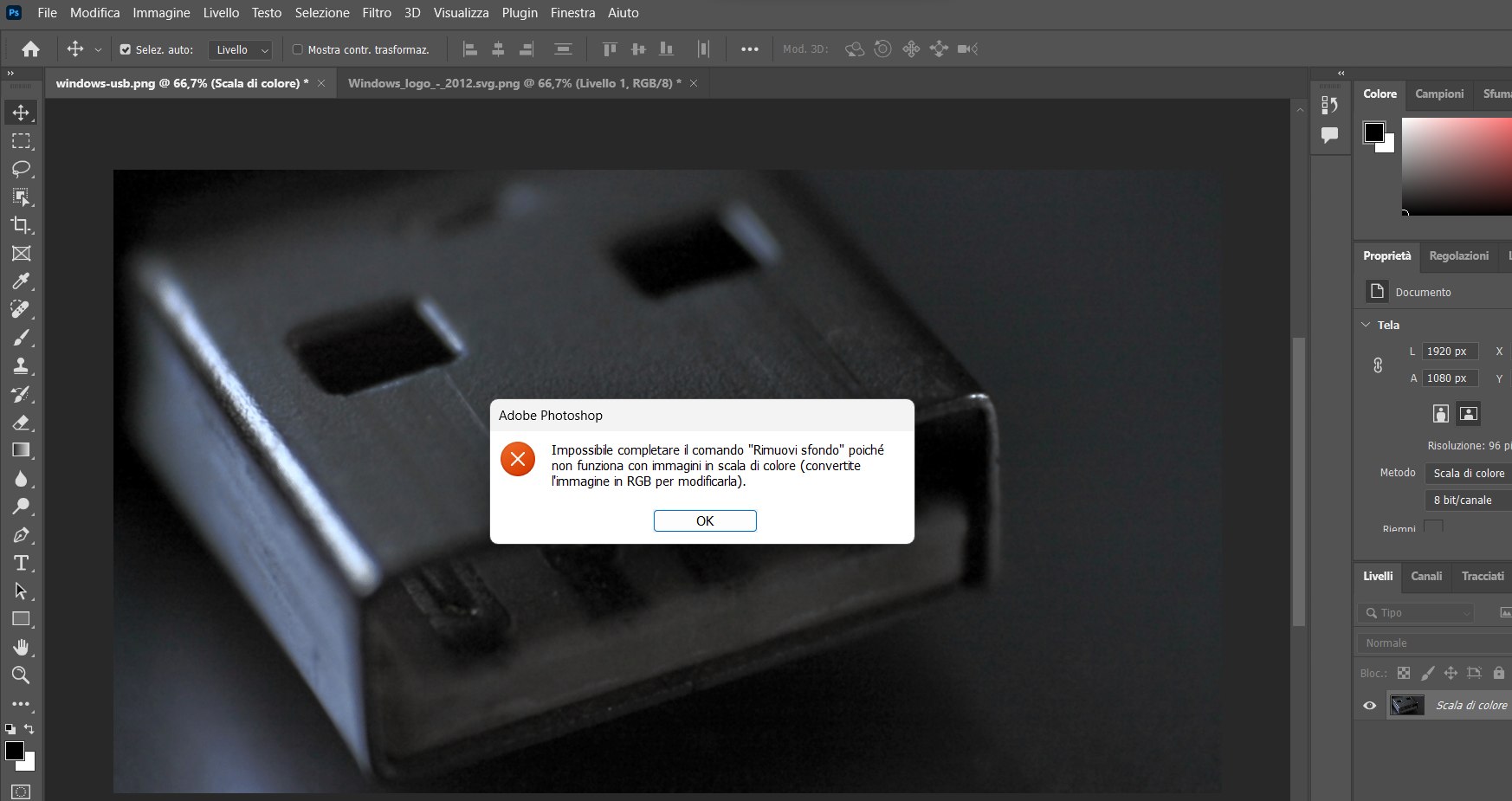1512x801 pixels.
Task: Disable the "Selez. auto" checkbox
Action: pyautogui.click(x=124, y=49)
